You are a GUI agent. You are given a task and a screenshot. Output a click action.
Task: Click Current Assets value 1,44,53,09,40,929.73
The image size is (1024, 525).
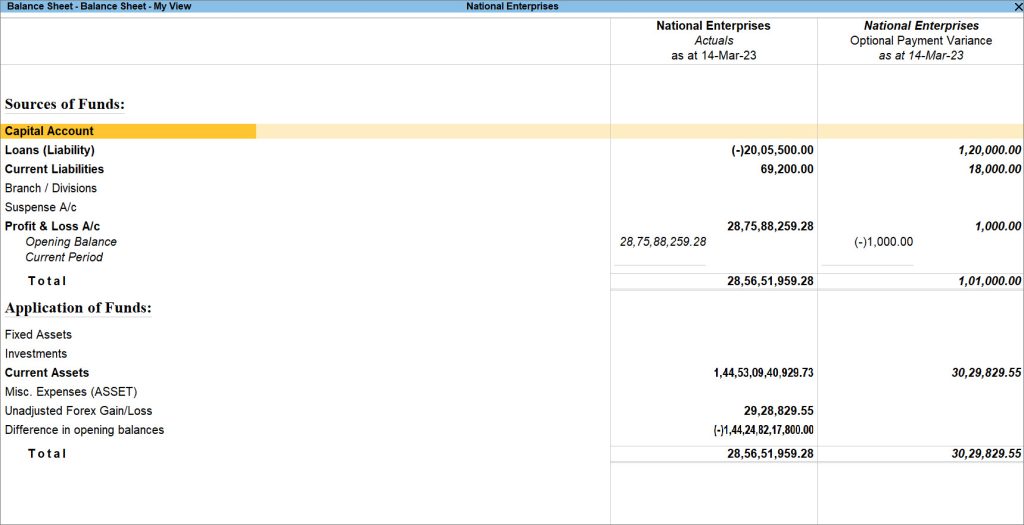(x=763, y=373)
